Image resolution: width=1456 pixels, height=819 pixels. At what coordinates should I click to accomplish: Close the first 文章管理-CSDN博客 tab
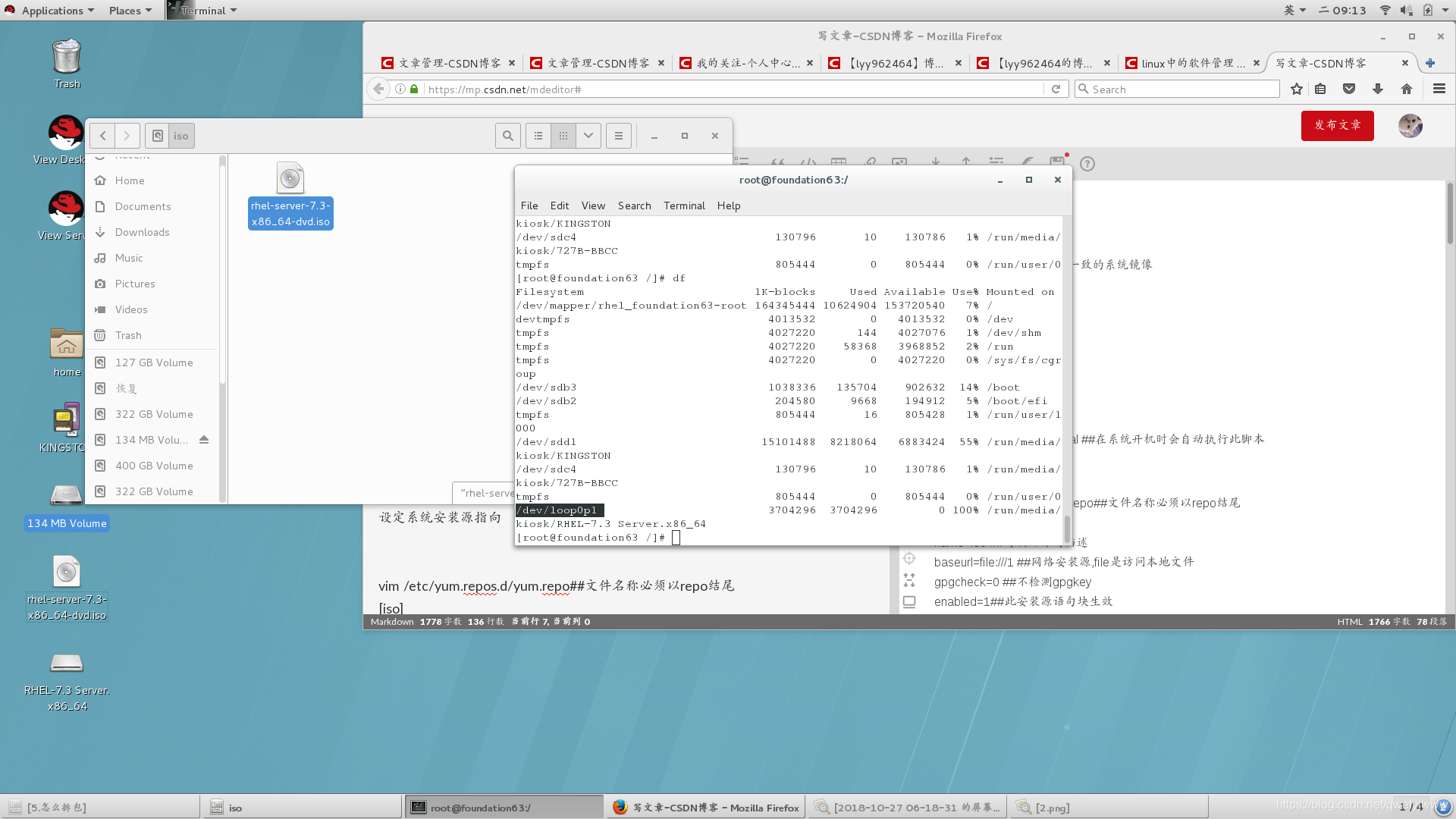click(x=512, y=63)
